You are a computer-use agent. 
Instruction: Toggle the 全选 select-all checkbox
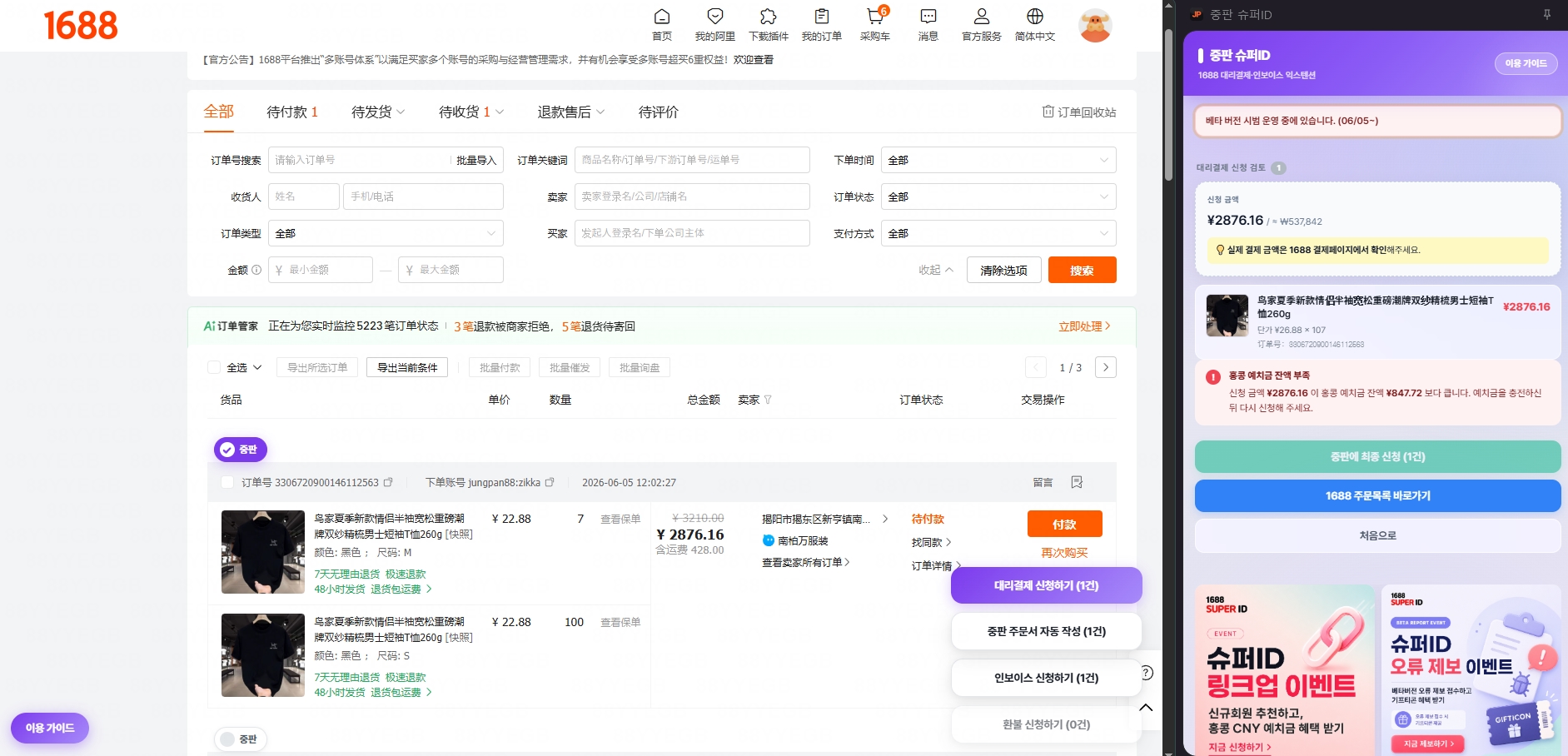[x=214, y=367]
